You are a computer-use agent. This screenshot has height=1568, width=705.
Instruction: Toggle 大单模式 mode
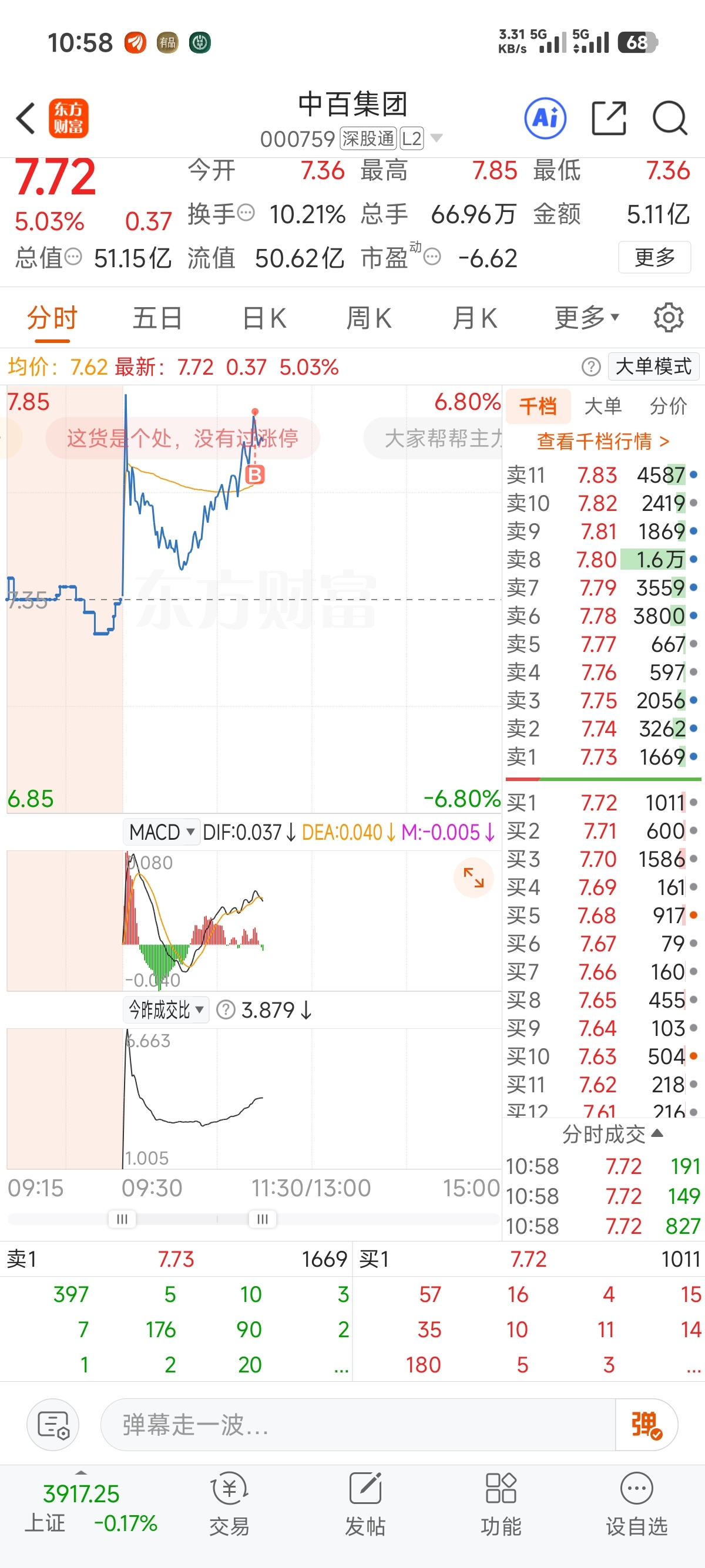(653, 366)
